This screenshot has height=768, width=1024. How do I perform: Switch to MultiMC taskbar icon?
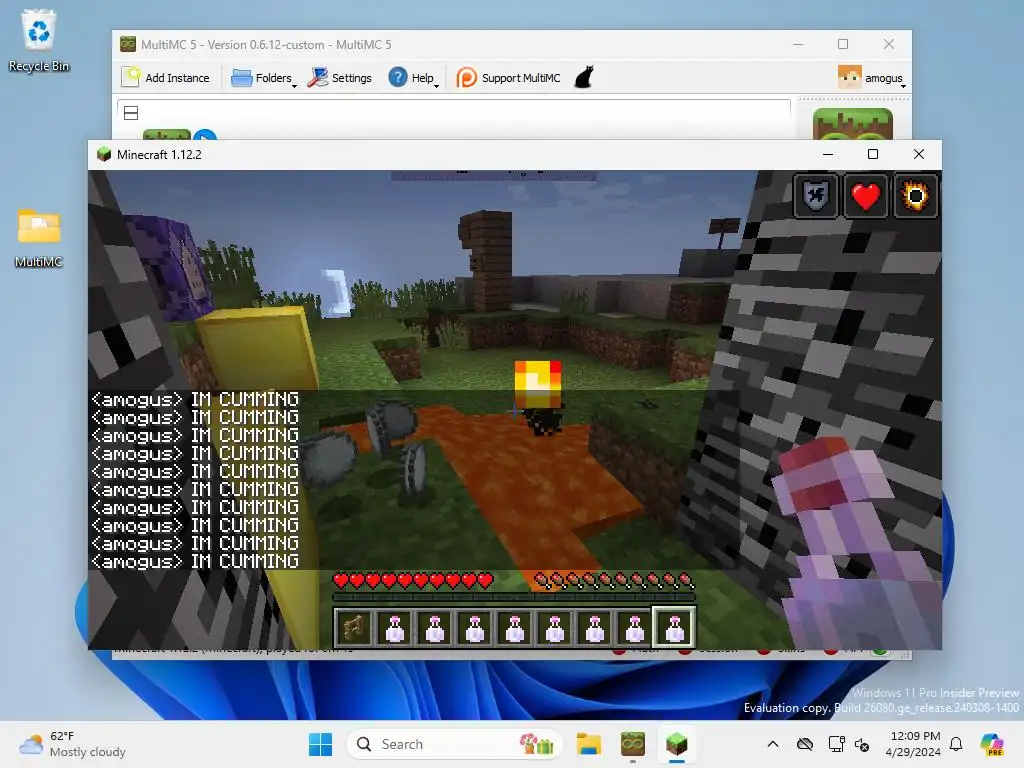click(x=632, y=744)
